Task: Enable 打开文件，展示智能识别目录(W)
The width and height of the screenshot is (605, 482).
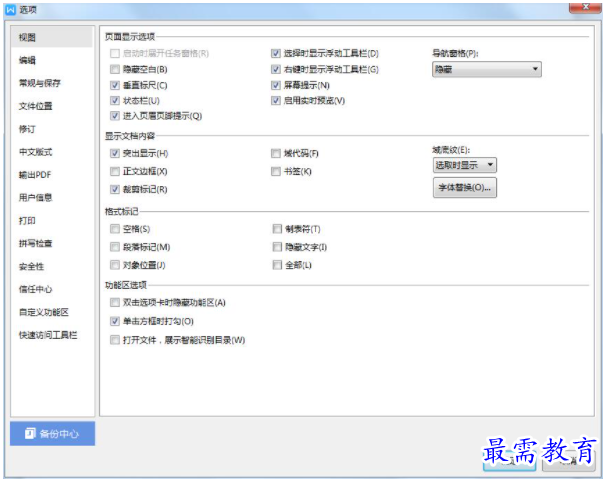Action: click(115, 340)
